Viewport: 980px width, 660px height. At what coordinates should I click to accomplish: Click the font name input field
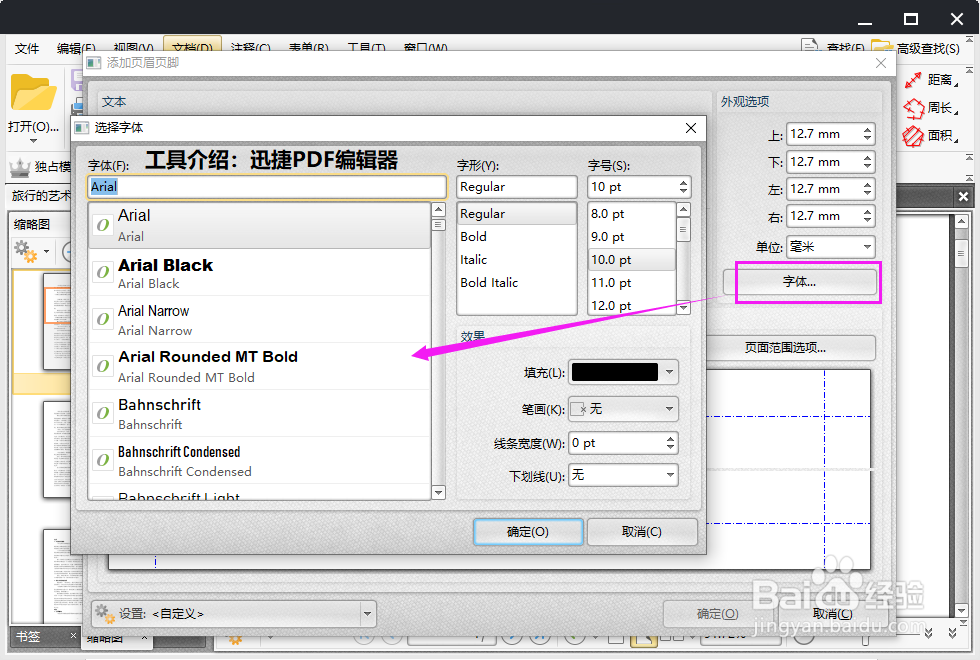click(267, 187)
